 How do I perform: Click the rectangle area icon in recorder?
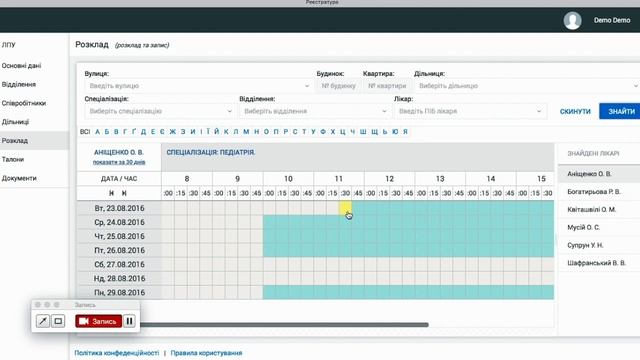[x=58, y=321]
